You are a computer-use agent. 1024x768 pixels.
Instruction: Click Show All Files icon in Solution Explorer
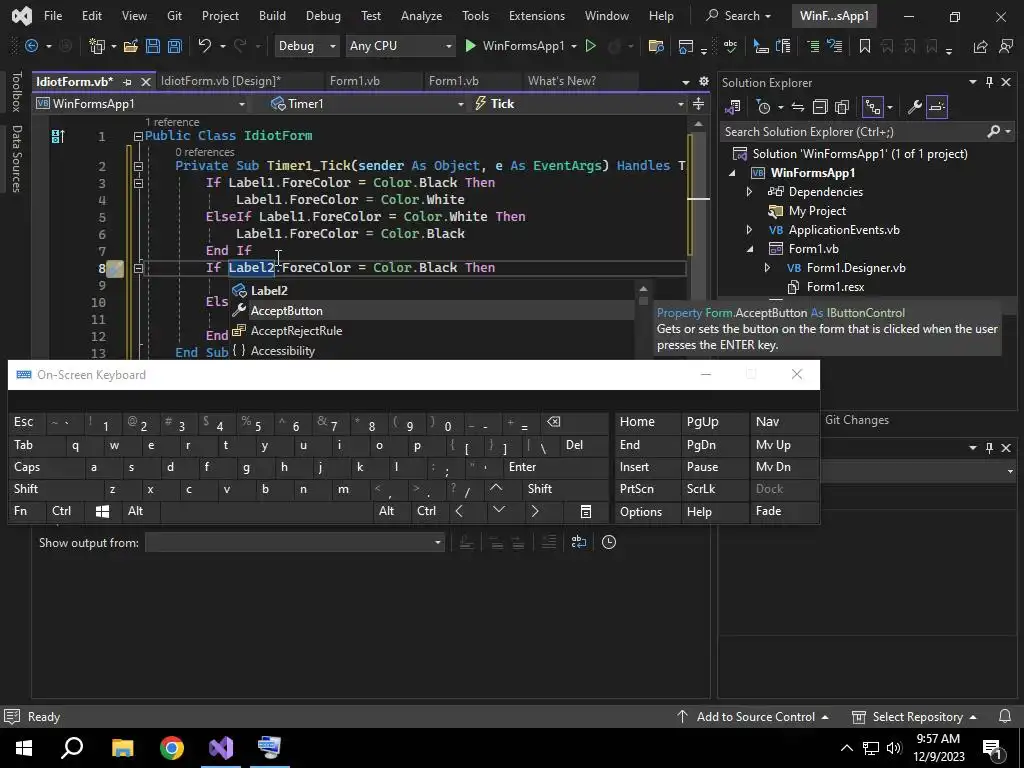pyautogui.click(x=842, y=107)
